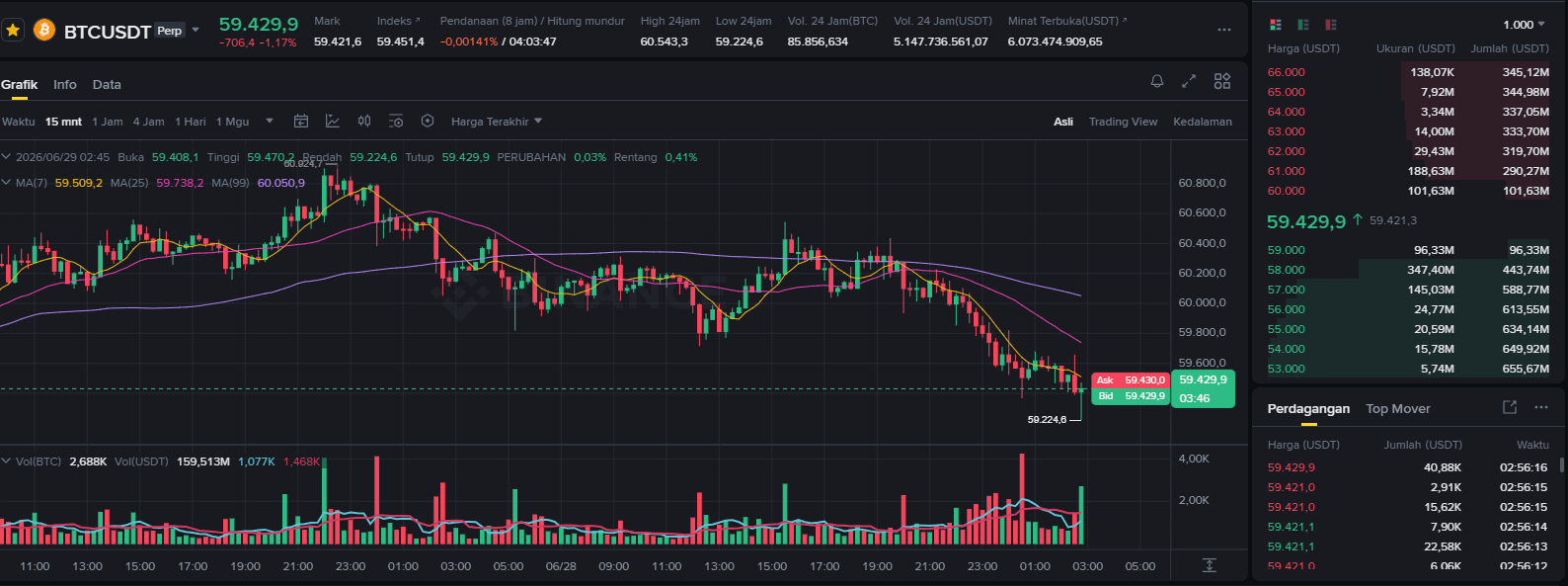The image size is (1568, 586).
Task: Open the go-to-date calendar icon
Action: tap(301, 122)
